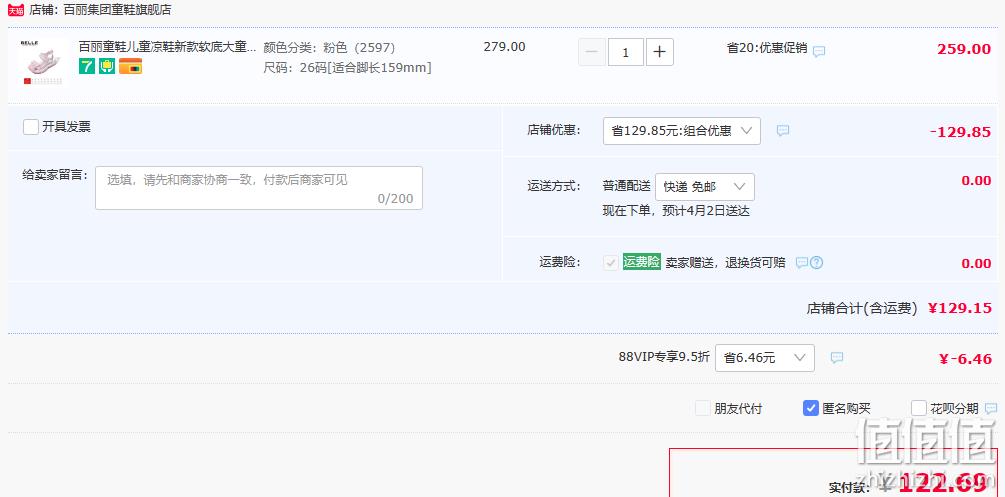Image resolution: width=1005 pixels, height=497 pixels.
Task: Click the store total ¥129.15
Action: tap(959, 308)
